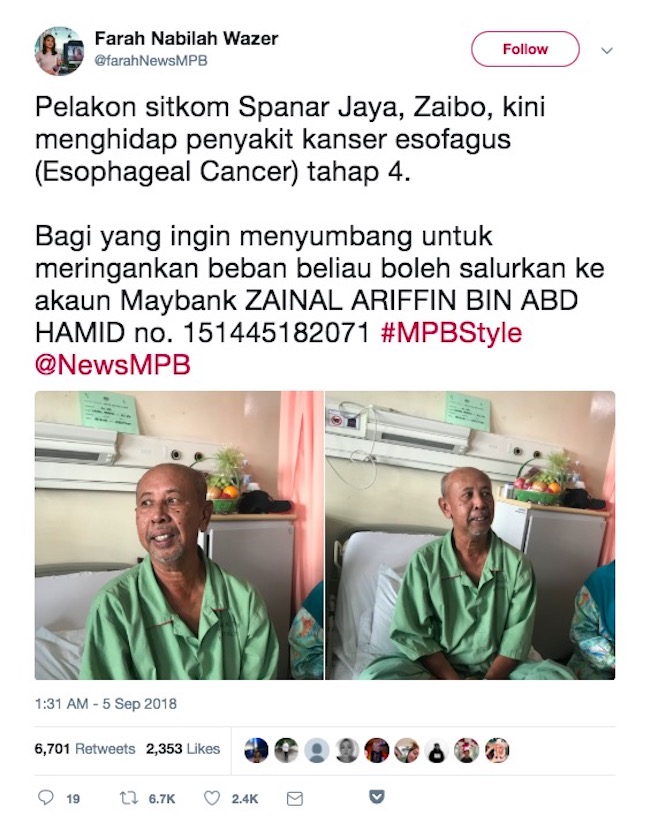Like the tweet with the heart icon
This screenshot has width=650, height=823.
(212, 798)
